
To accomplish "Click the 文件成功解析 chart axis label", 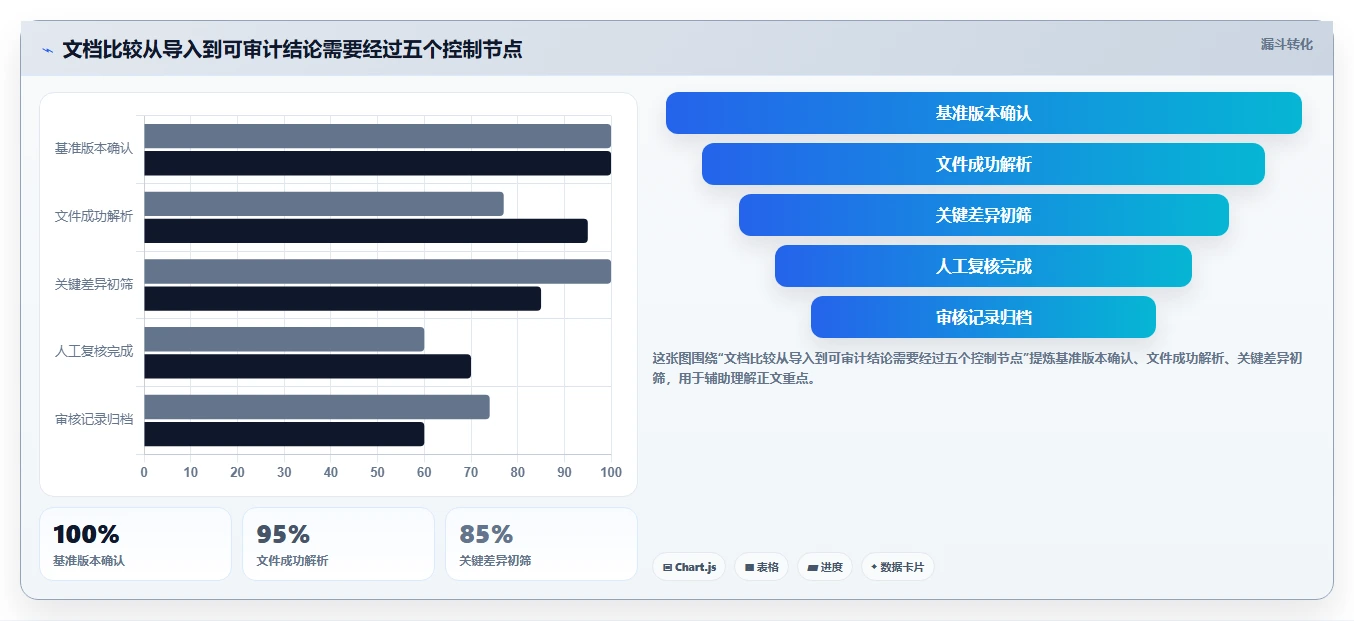I will [94, 216].
